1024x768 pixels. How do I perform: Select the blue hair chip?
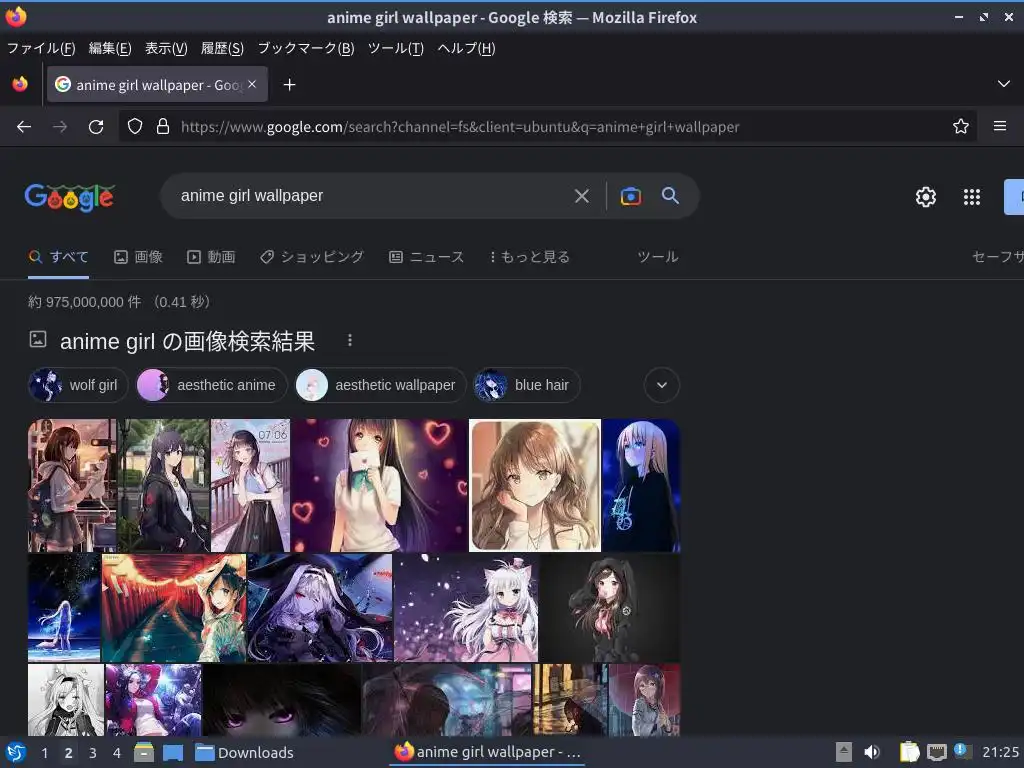(526, 385)
